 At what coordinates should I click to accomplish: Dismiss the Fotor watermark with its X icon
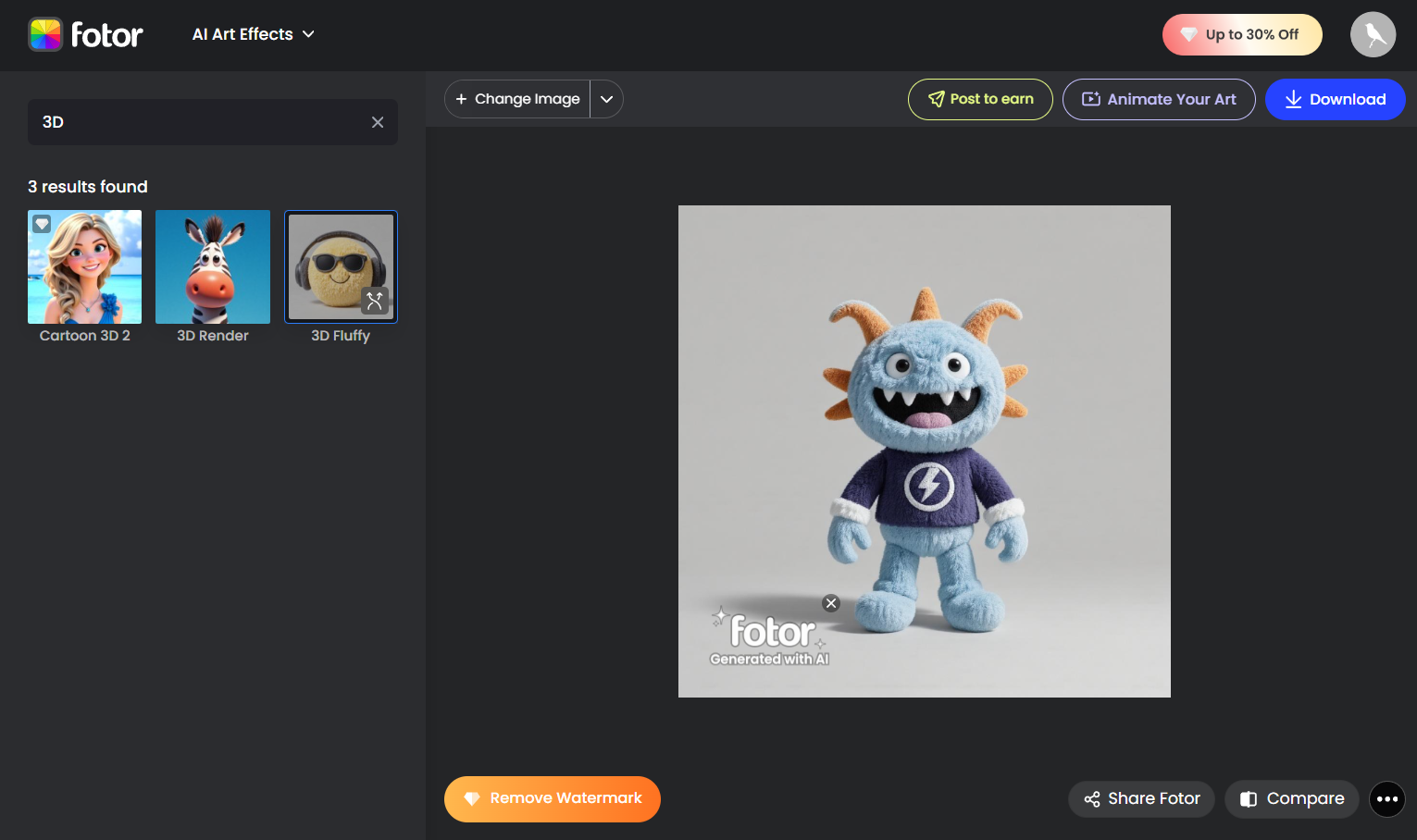click(830, 602)
